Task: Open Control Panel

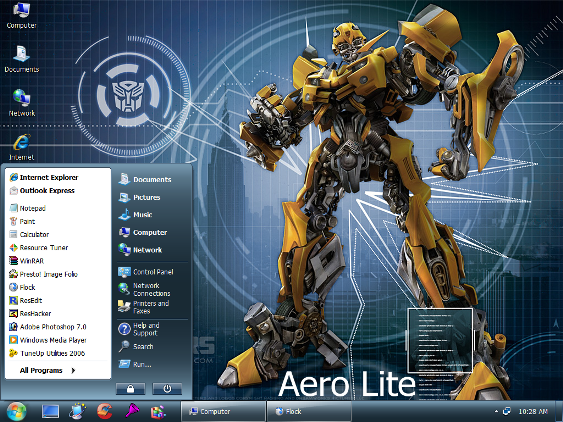Action: pos(146,272)
